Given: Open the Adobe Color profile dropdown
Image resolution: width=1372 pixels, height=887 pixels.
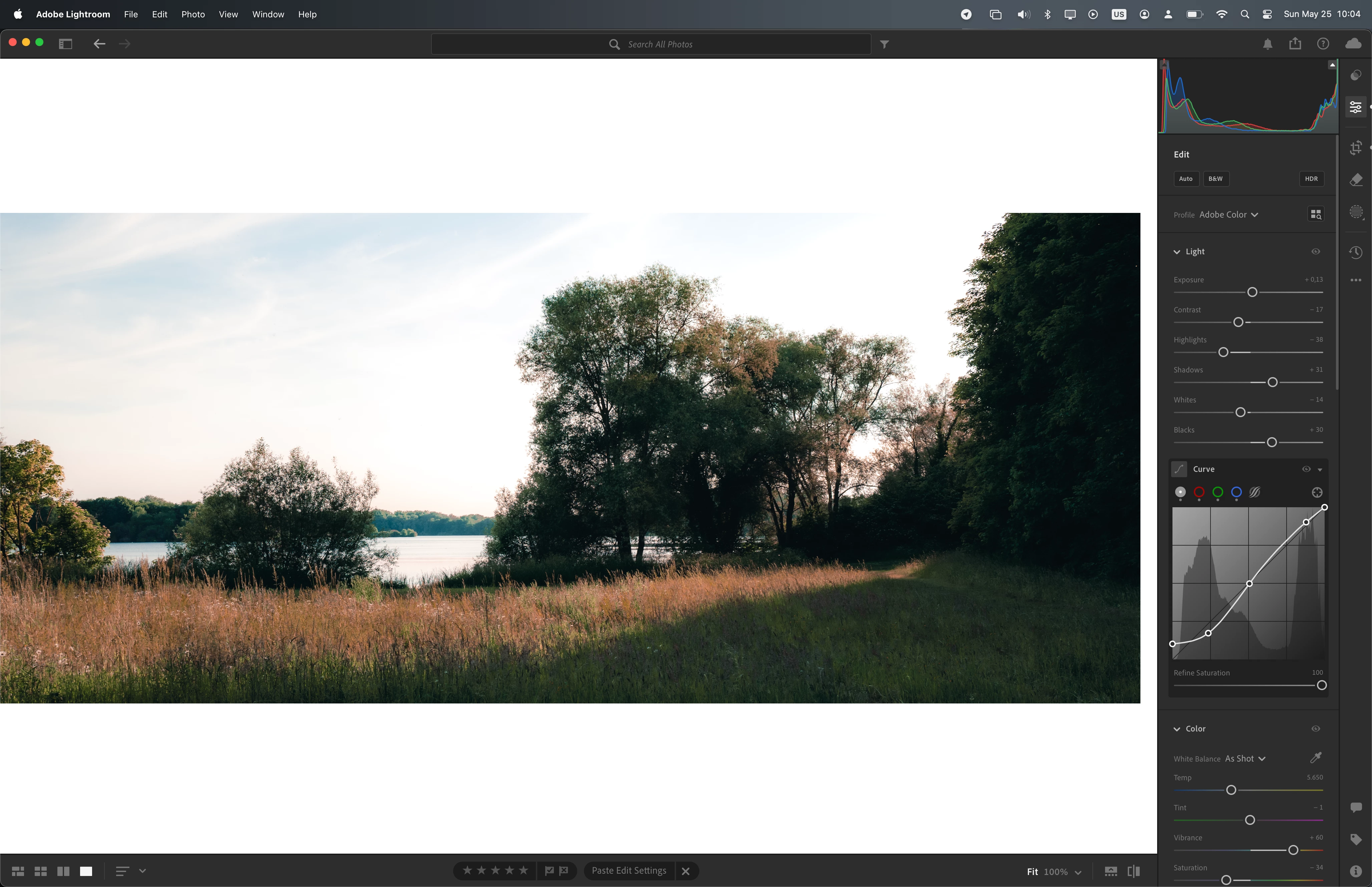Looking at the screenshot, I should (x=1228, y=214).
